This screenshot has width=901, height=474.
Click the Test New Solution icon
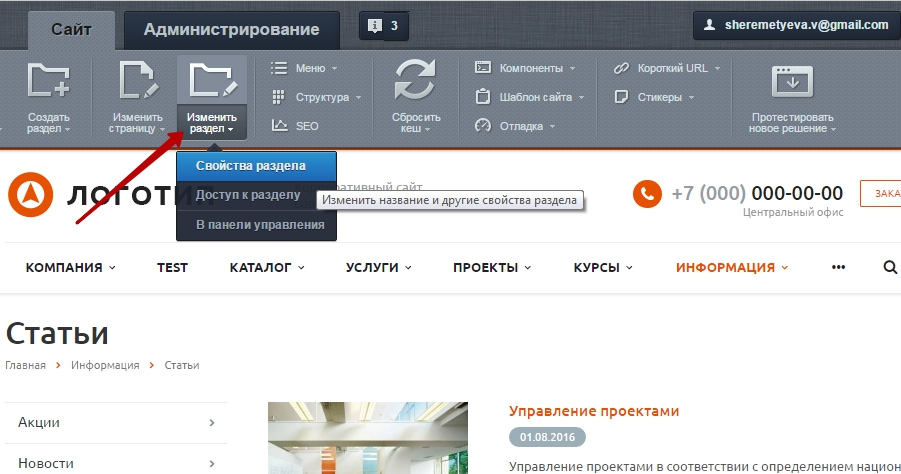pyautogui.click(x=792, y=82)
